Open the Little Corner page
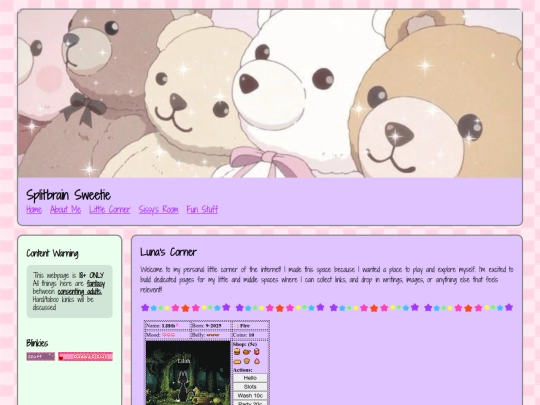 [110, 209]
